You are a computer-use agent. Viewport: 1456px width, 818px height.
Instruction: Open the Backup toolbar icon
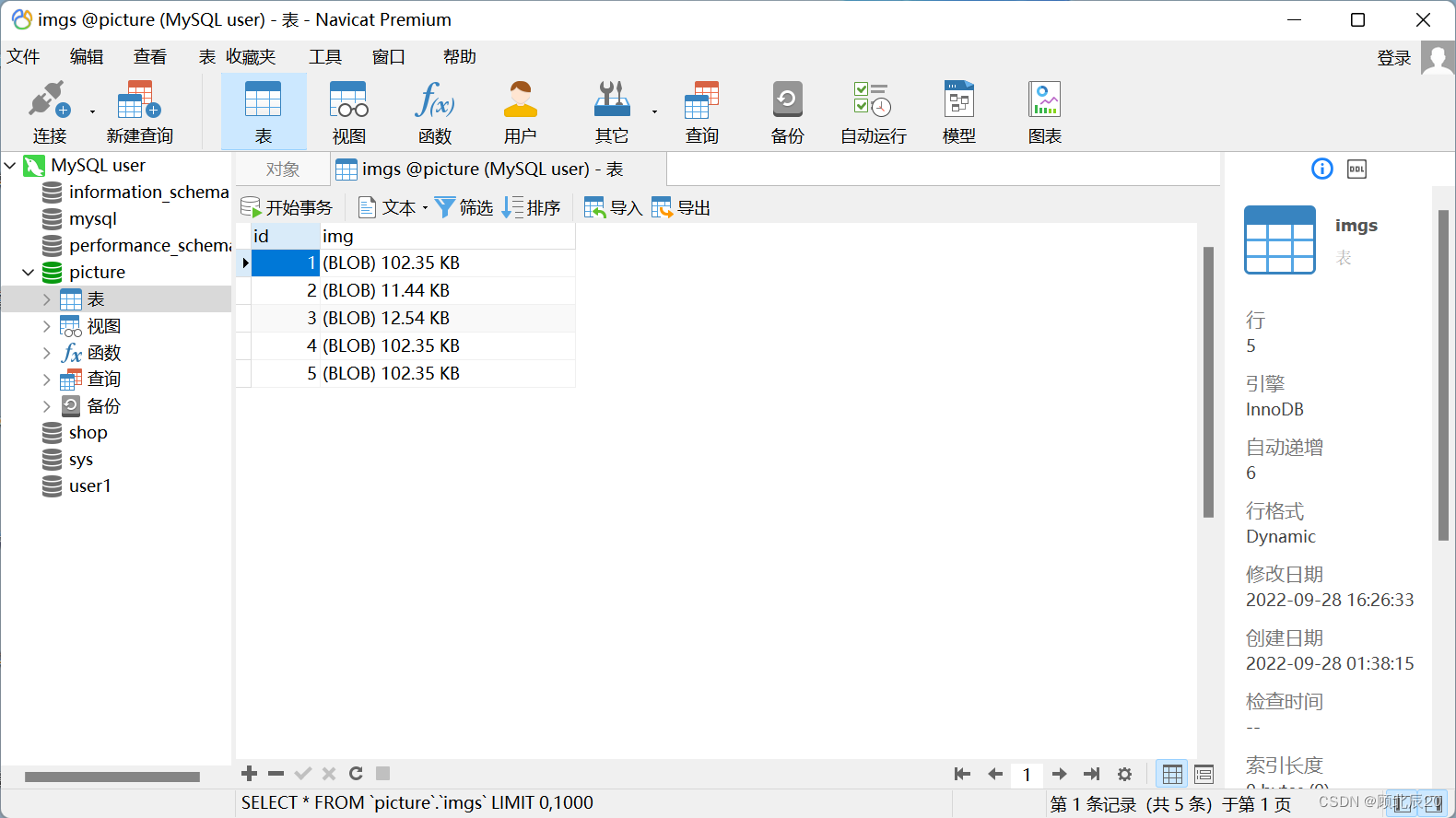[787, 112]
